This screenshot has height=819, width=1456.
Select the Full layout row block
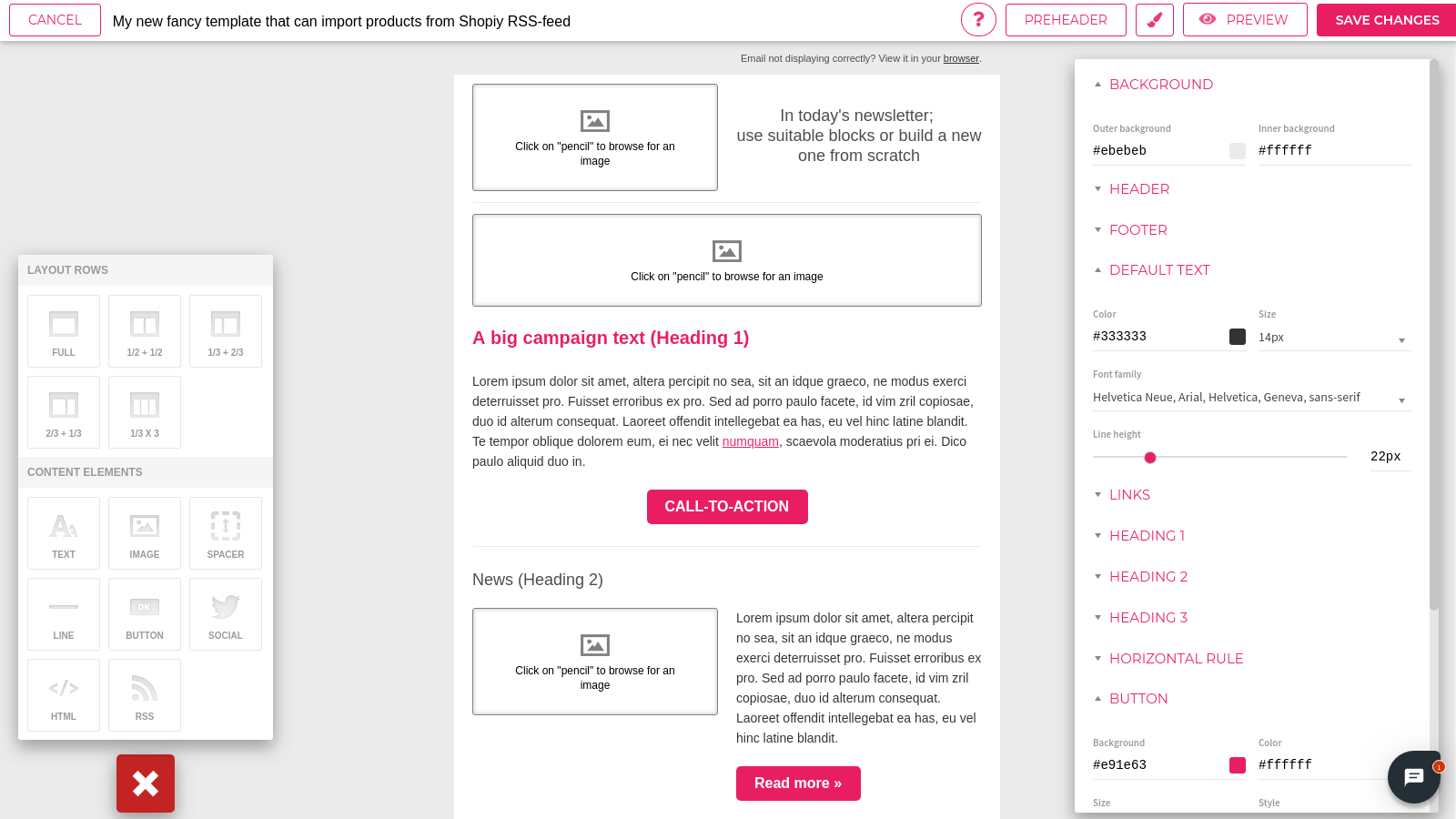[64, 331]
